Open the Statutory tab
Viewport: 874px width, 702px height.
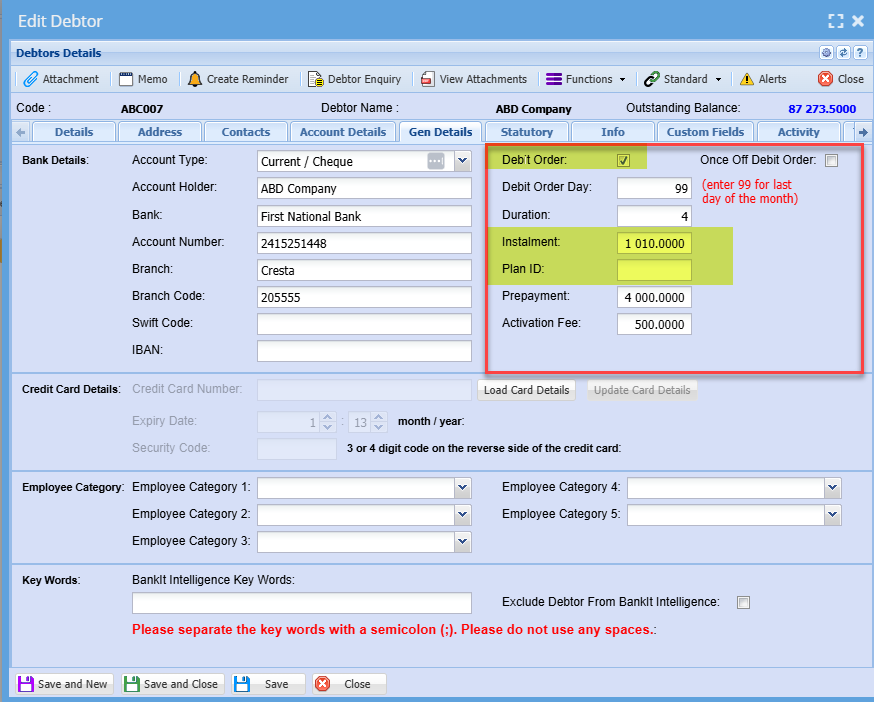(x=526, y=132)
